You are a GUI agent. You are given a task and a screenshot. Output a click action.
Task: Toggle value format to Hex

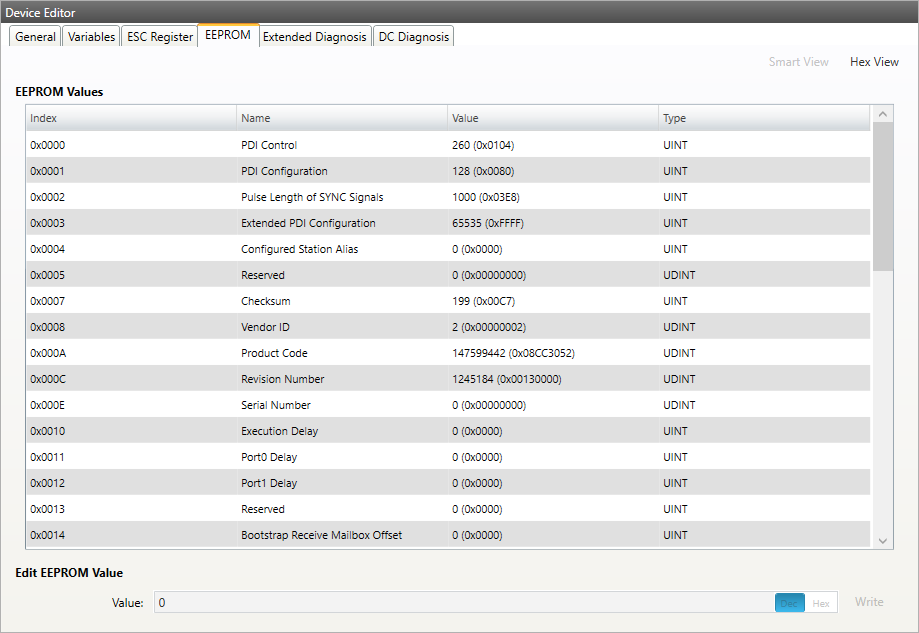click(820, 603)
